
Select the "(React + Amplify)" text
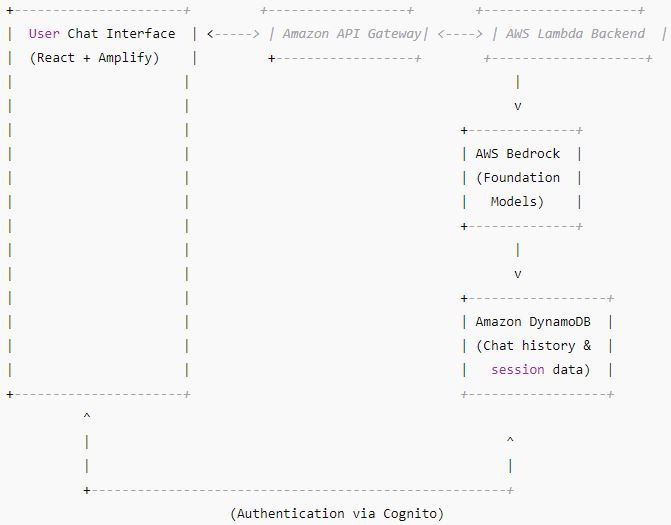pyautogui.click(x=94, y=57)
